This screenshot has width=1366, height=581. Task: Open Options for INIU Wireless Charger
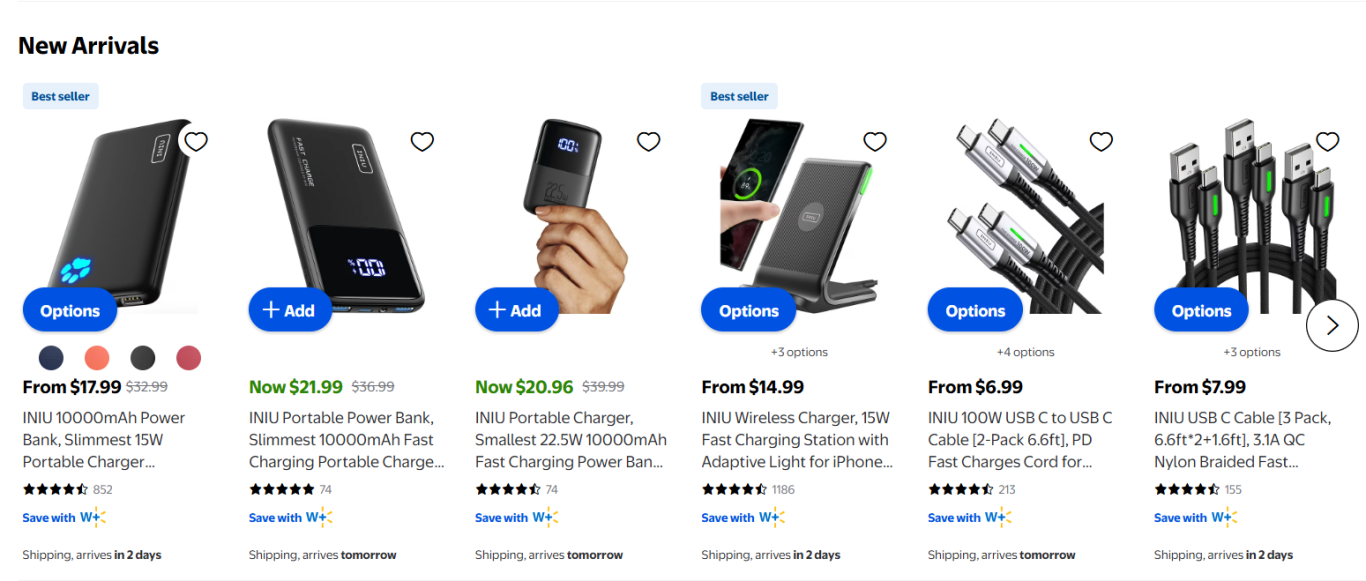click(x=748, y=310)
